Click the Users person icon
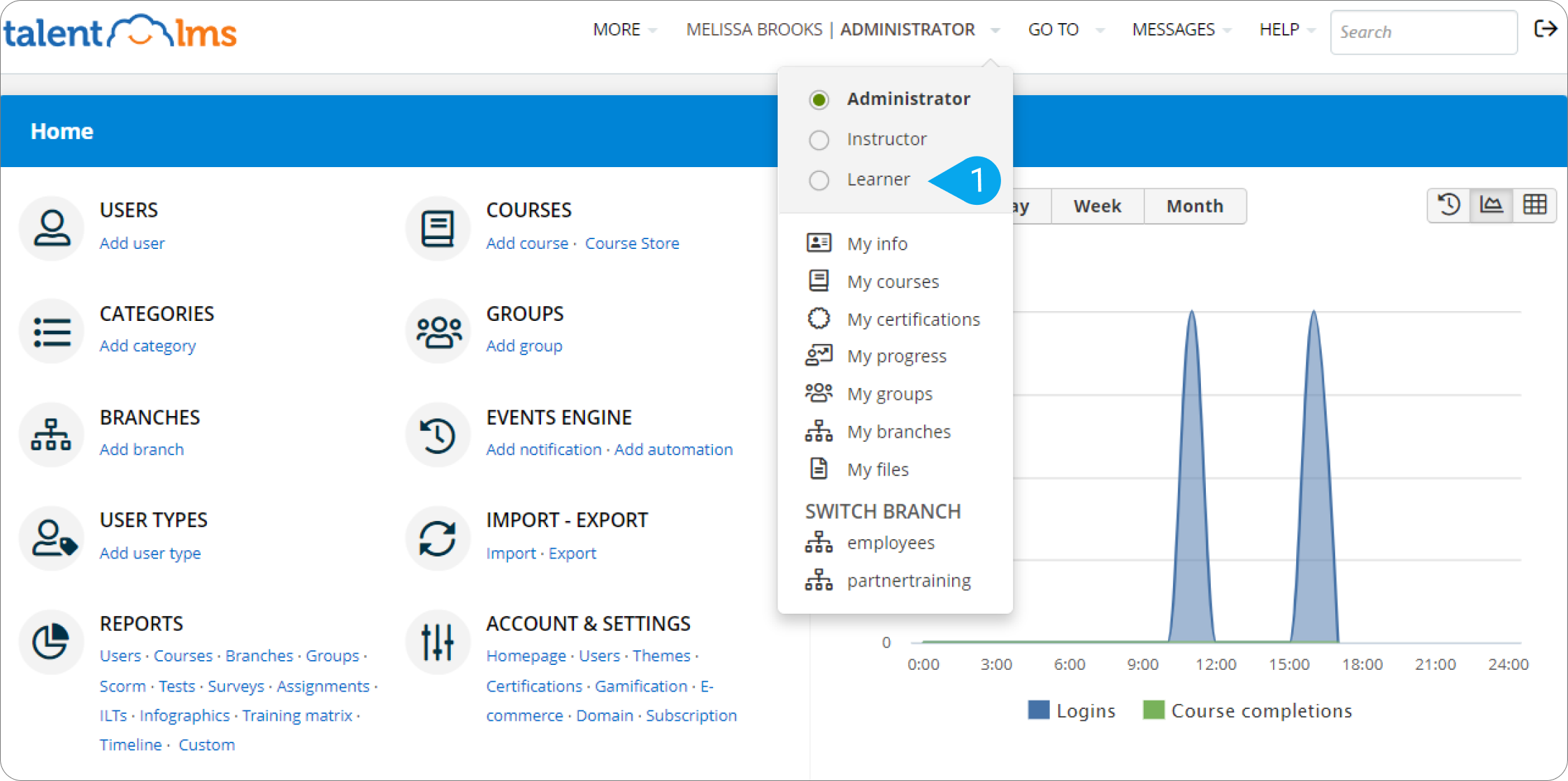Screen dimensions: 1568x781 52,227
